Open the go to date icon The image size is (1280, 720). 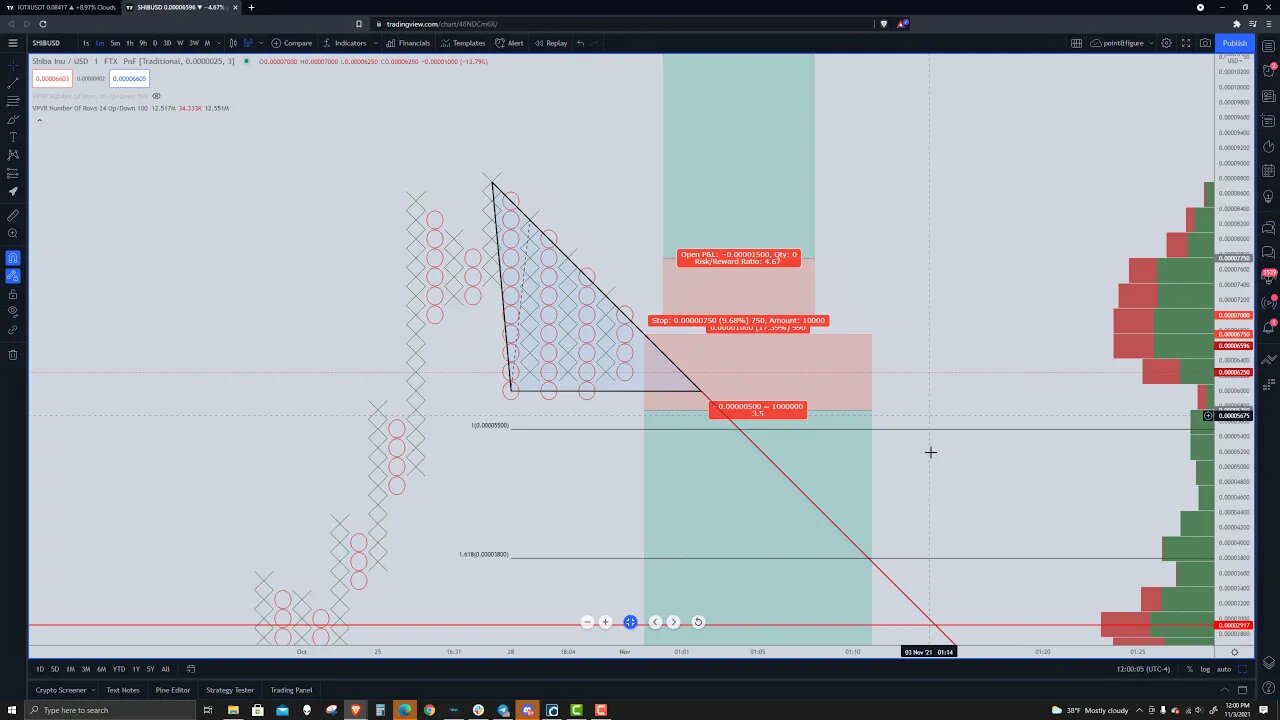(x=191, y=669)
